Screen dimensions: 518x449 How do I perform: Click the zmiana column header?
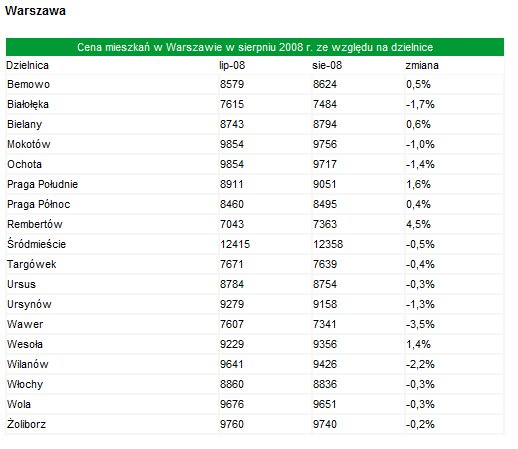(x=422, y=65)
